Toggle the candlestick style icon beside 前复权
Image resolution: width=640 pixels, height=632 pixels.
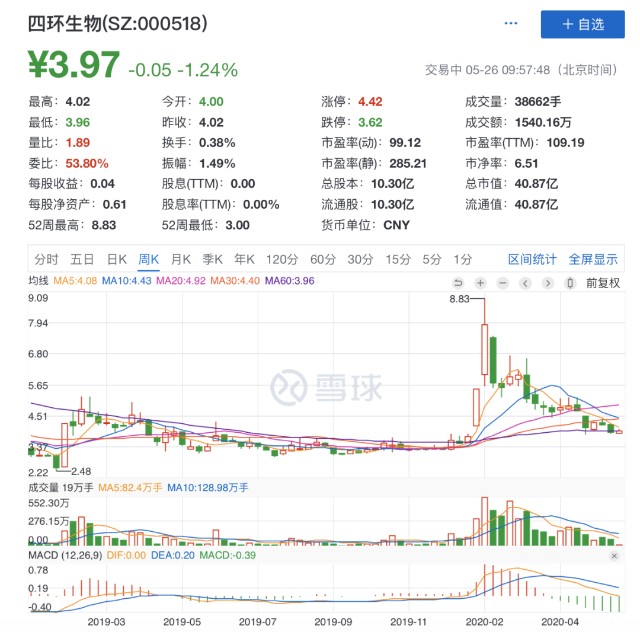[570, 283]
